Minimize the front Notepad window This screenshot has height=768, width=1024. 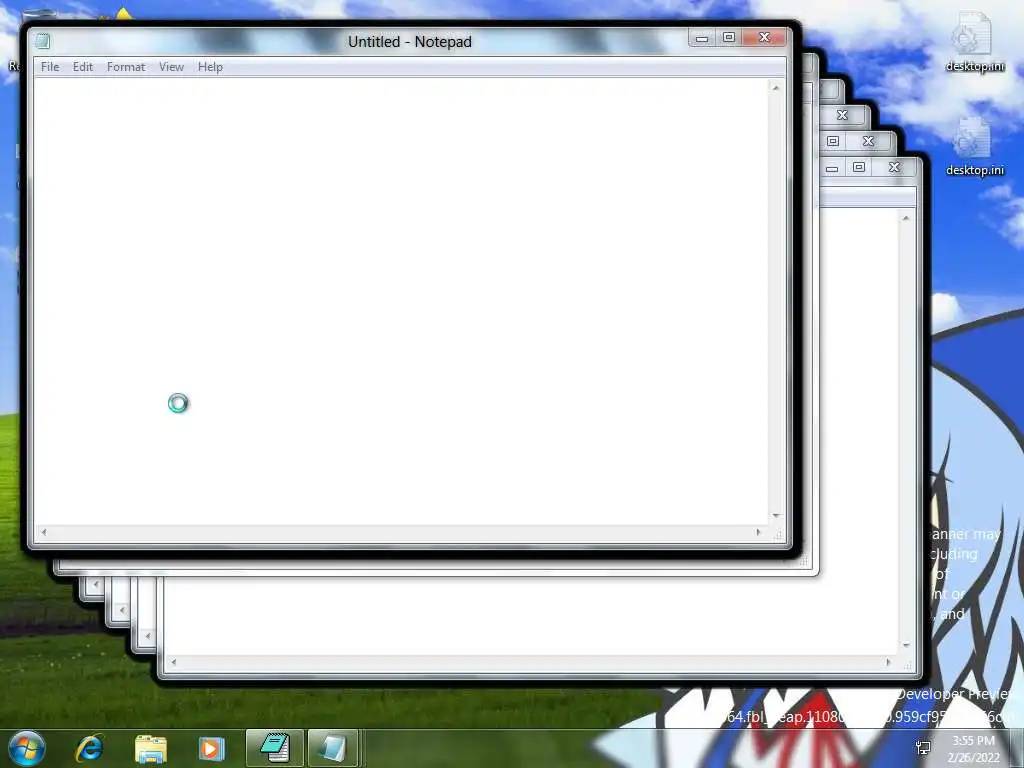tap(702, 38)
